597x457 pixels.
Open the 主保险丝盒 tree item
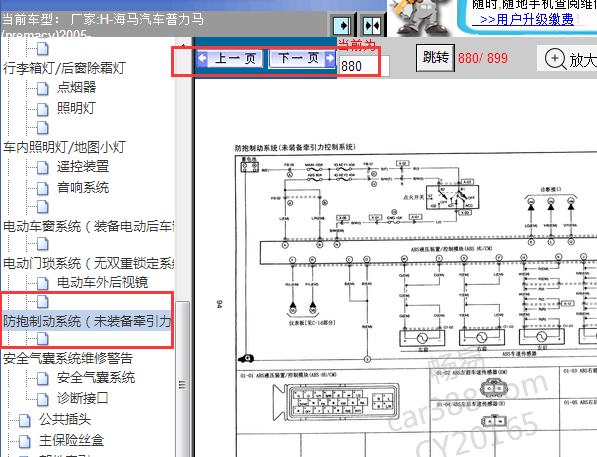click(x=71, y=440)
